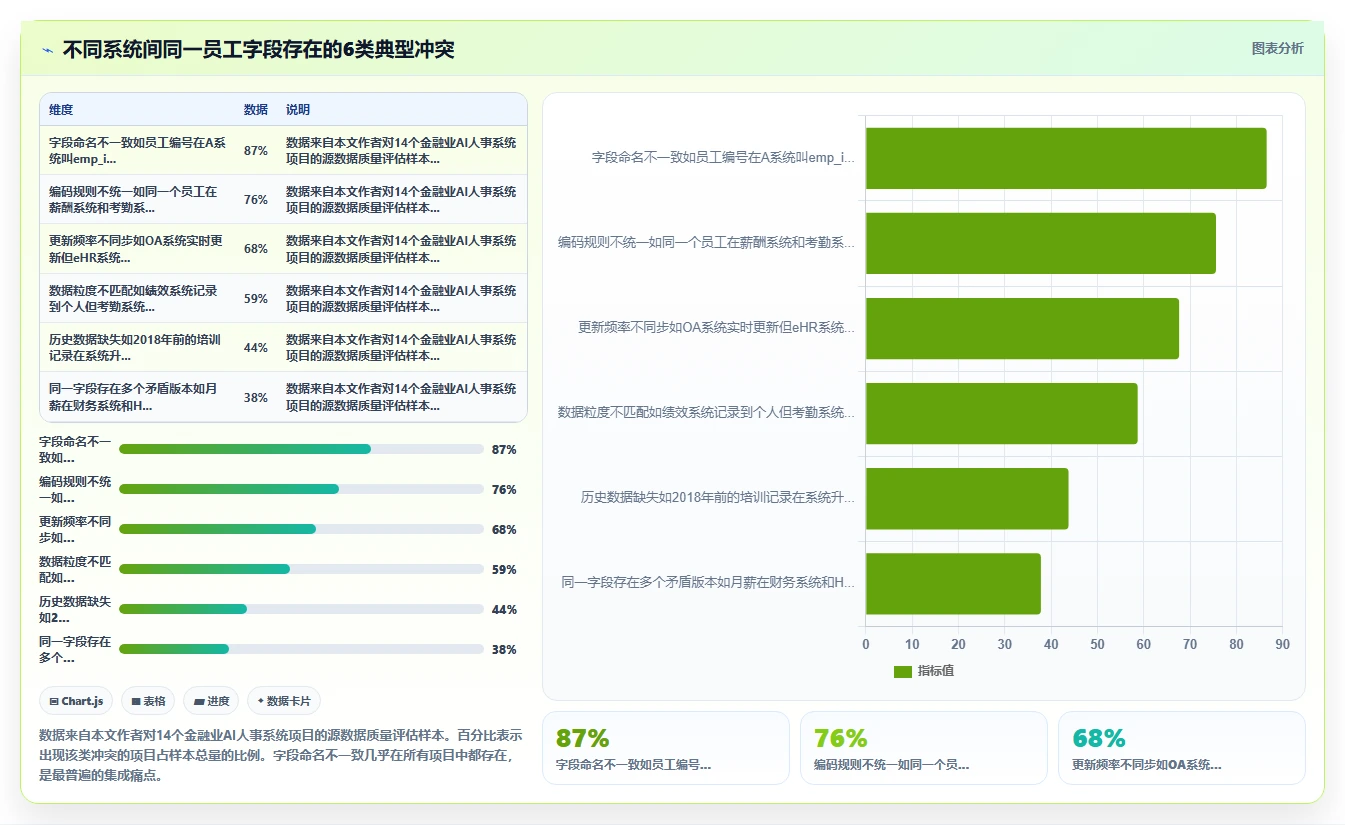This screenshot has height=825, width=1345.
Task: Click the table cell 同一字段存在多个矛盾版本如月薪在财务系统和H...
Action: click(x=137, y=398)
